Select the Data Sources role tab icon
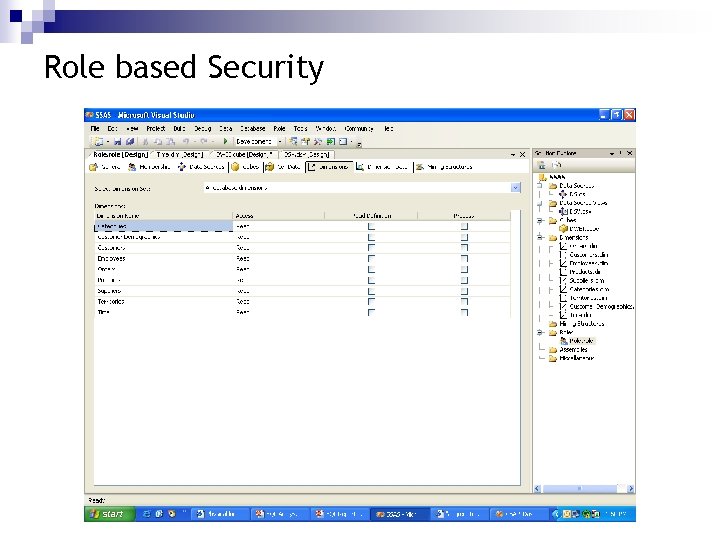 tap(182, 167)
